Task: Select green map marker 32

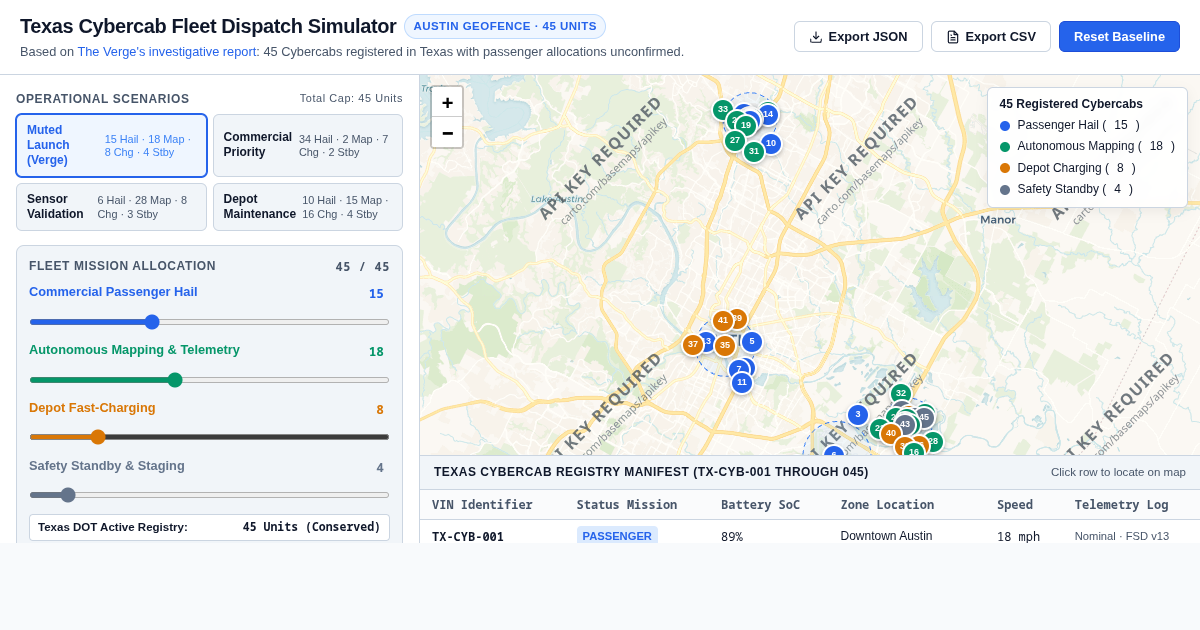Action: click(901, 394)
